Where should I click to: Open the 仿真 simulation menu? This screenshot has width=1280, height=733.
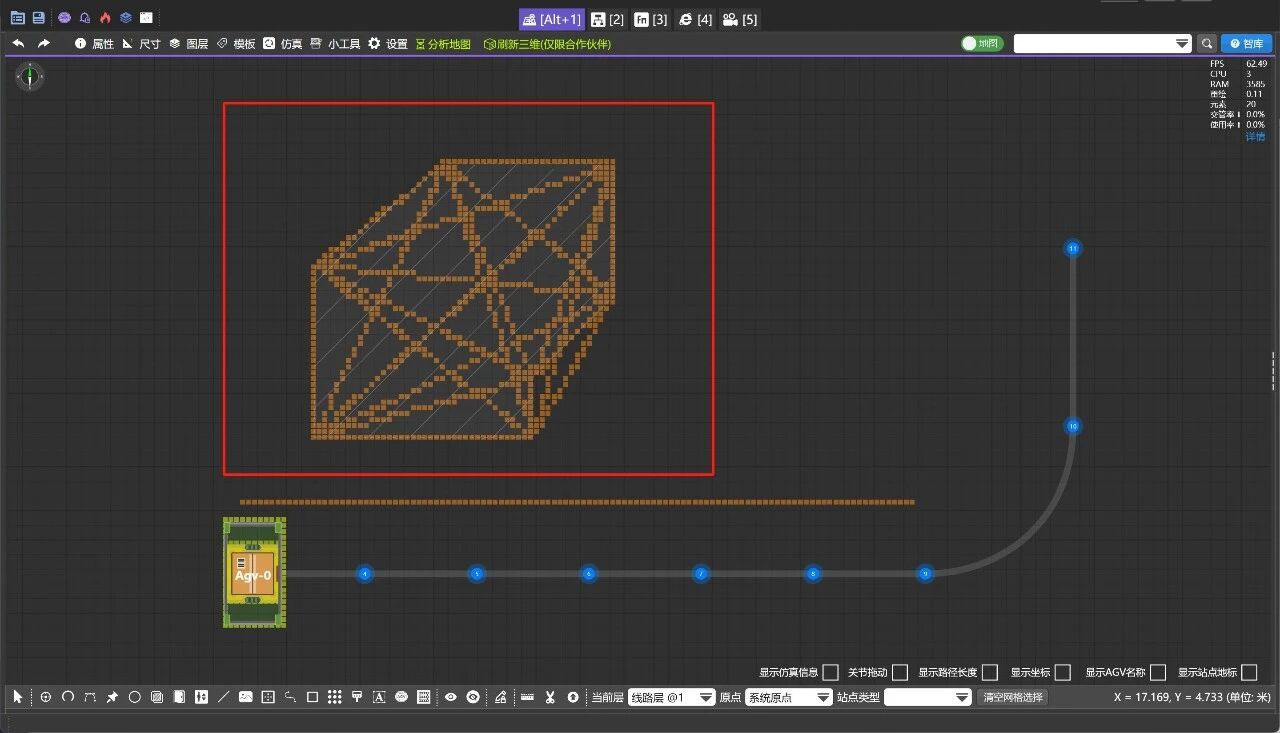tap(283, 44)
